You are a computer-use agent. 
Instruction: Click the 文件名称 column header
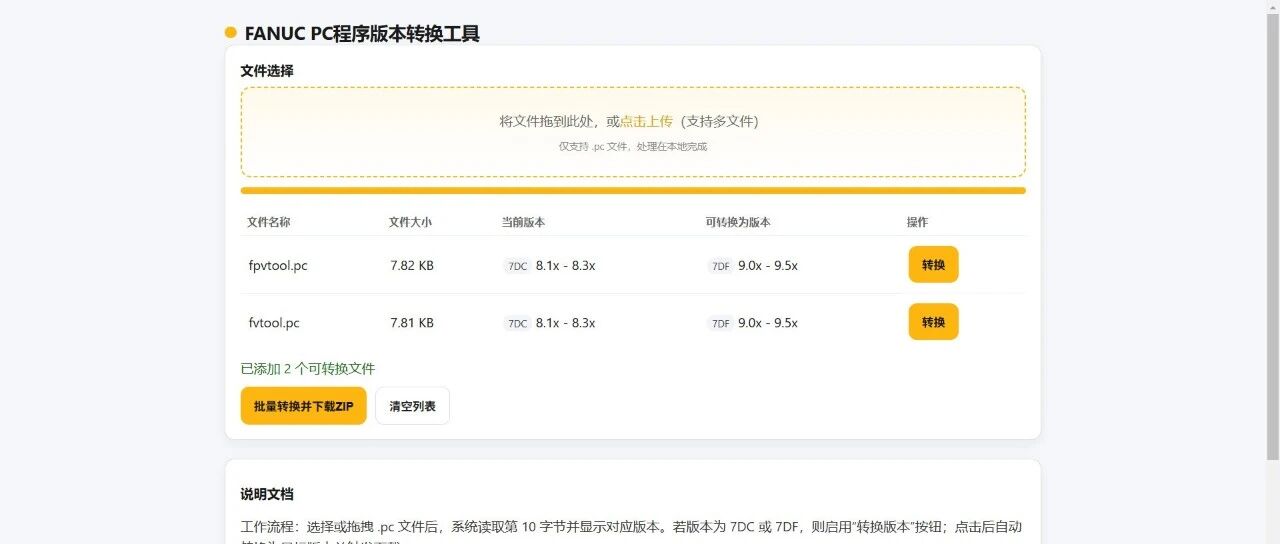tap(269, 222)
